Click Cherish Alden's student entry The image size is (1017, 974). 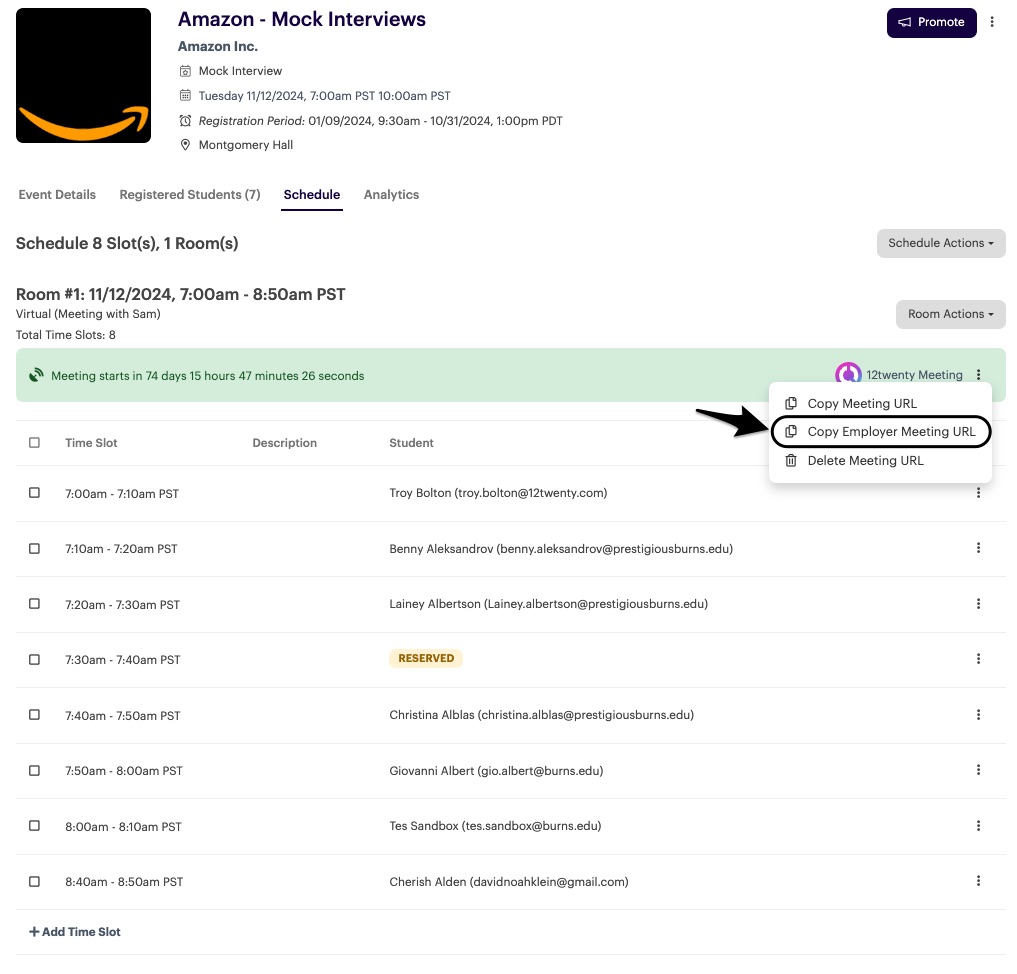509,881
